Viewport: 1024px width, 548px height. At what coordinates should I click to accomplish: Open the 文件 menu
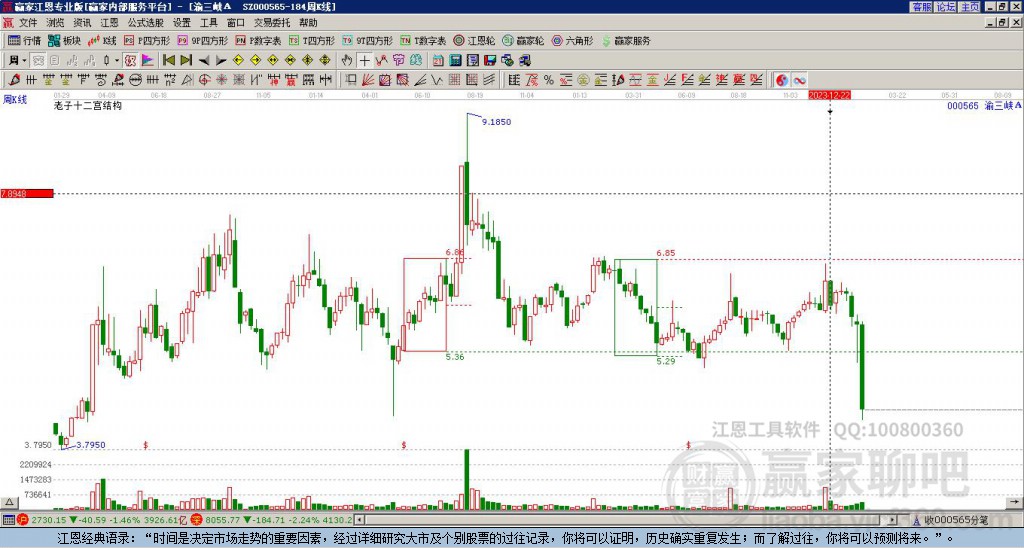click(28, 23)
